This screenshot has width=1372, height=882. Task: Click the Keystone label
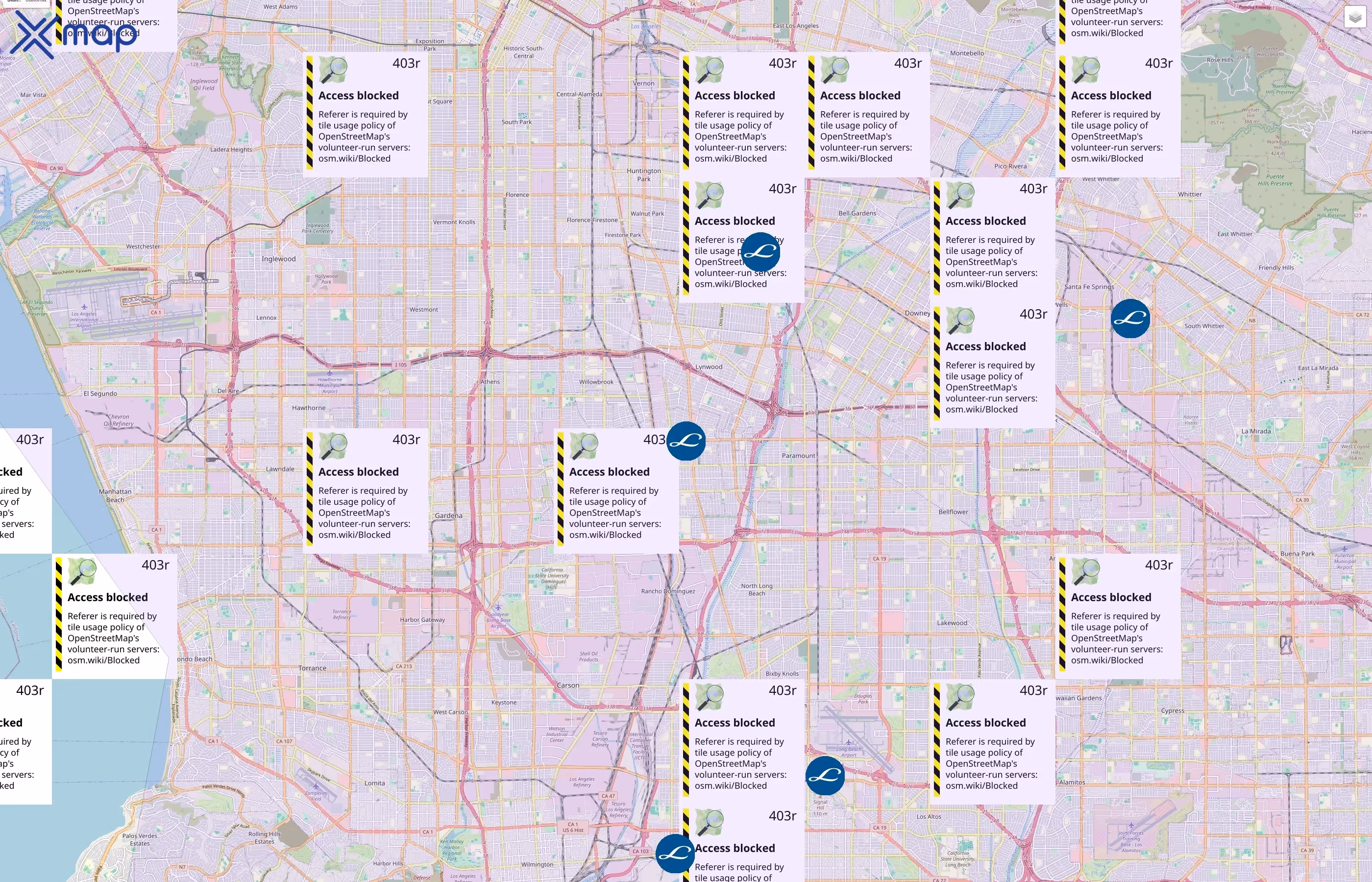pyautogui.click(x=504, y=702)
